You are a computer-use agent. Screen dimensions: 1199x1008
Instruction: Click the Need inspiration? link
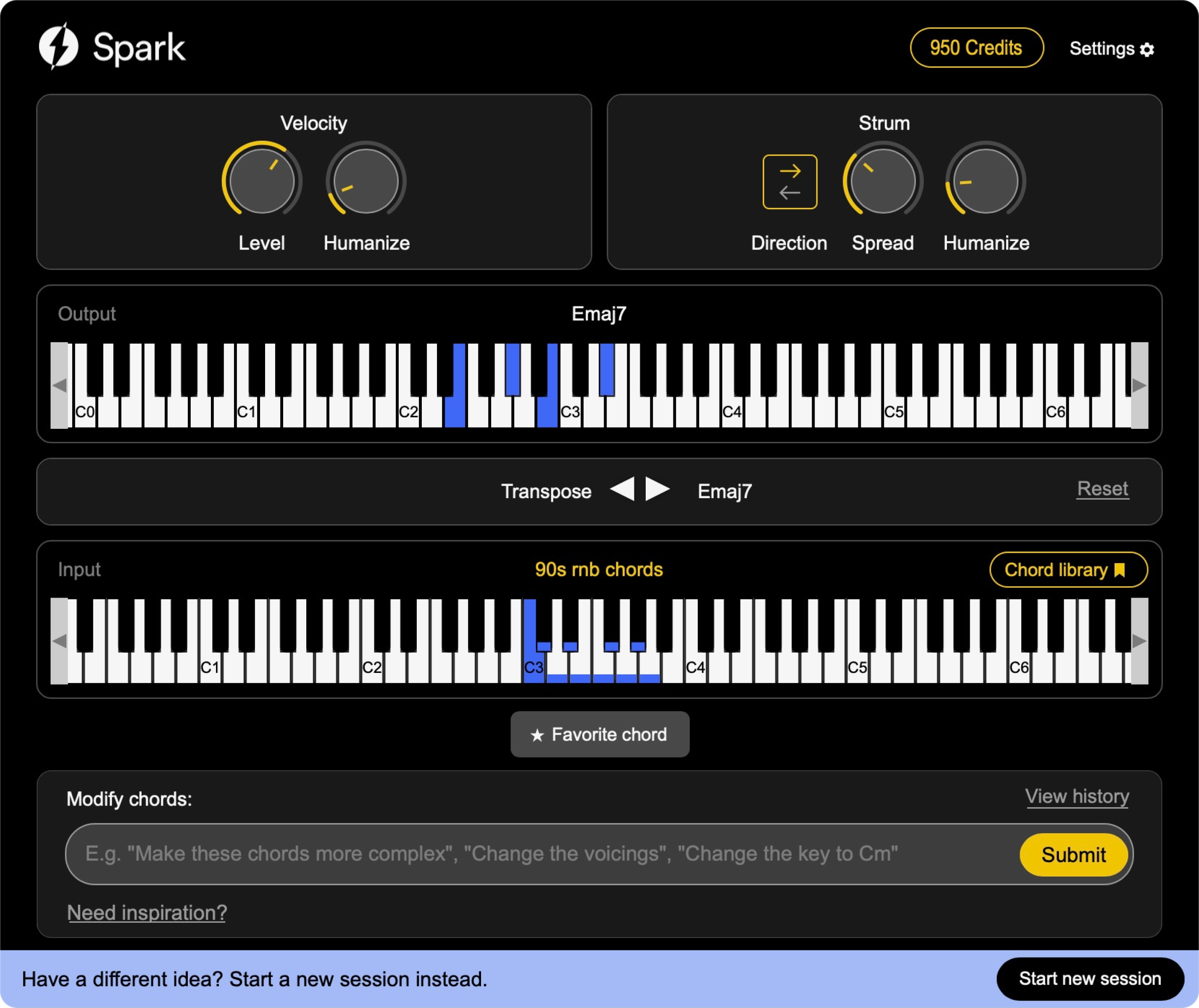(146, 912)
